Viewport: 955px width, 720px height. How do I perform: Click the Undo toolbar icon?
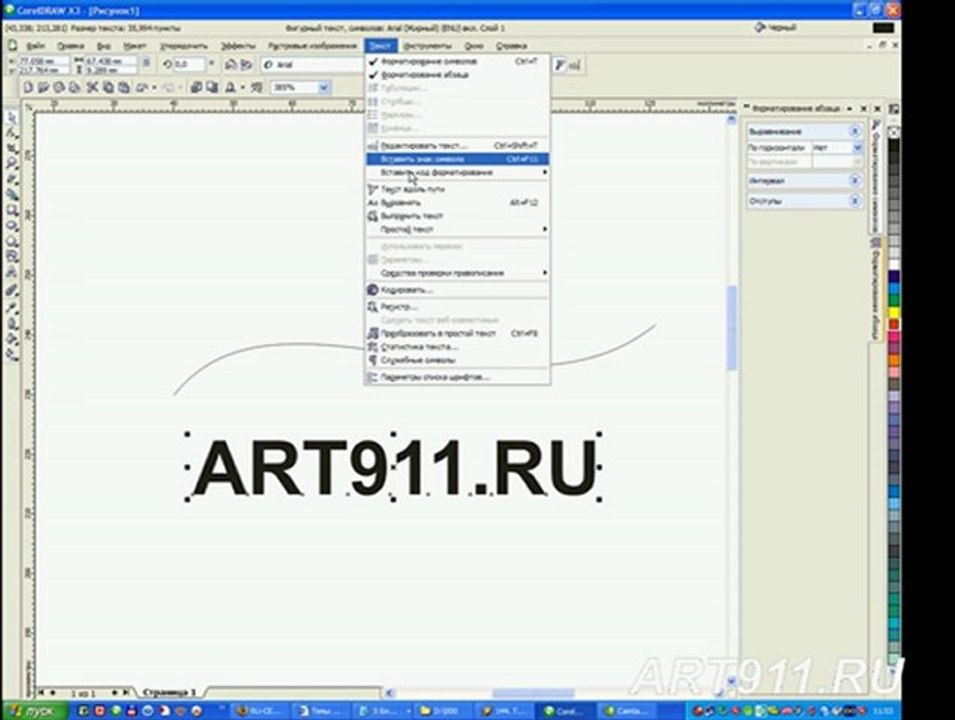click(x=142, y=88)
